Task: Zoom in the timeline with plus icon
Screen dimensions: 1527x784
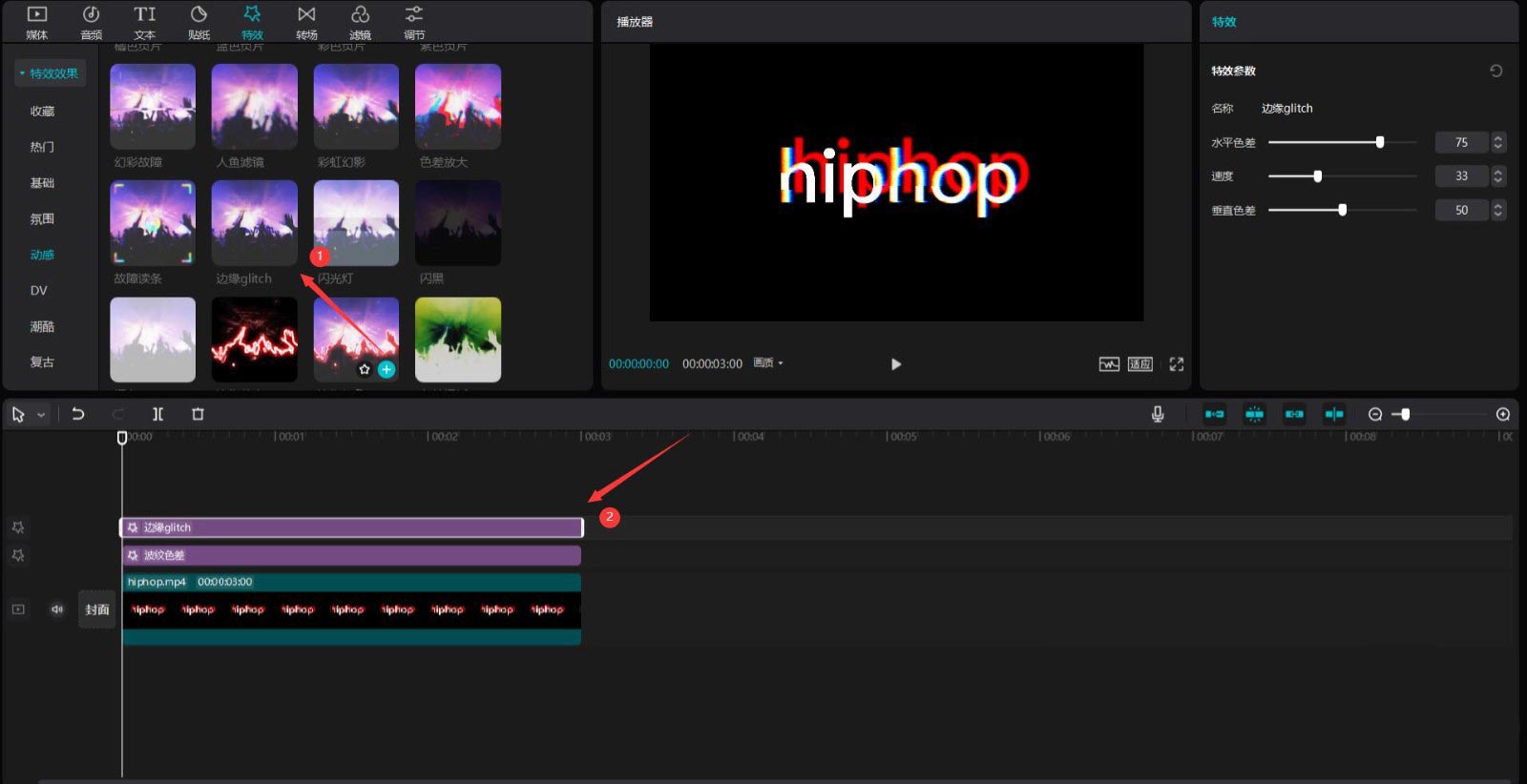Action: pyautogui.click(x=1502, y=414)
